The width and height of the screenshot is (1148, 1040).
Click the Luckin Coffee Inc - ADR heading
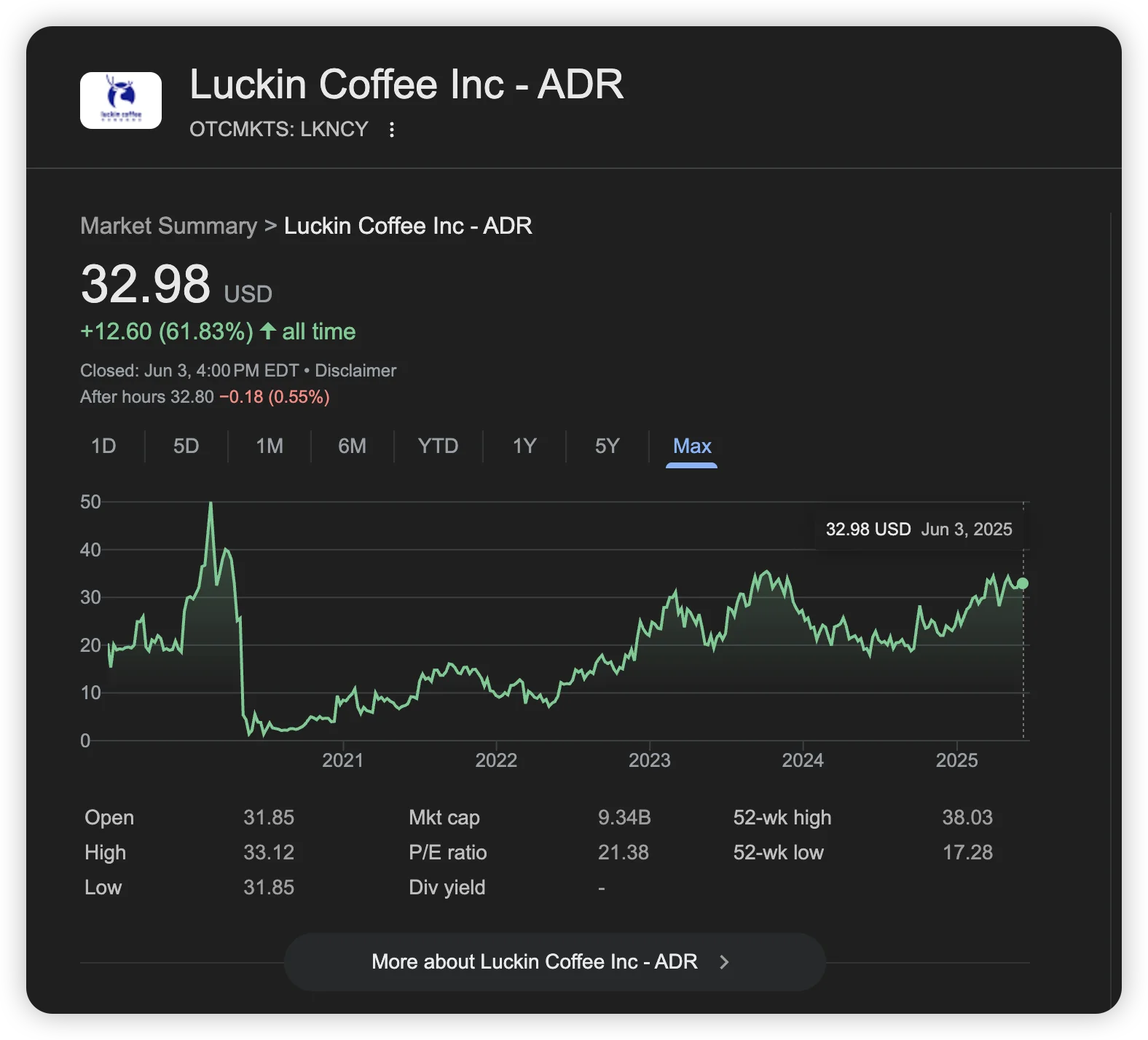406,84
